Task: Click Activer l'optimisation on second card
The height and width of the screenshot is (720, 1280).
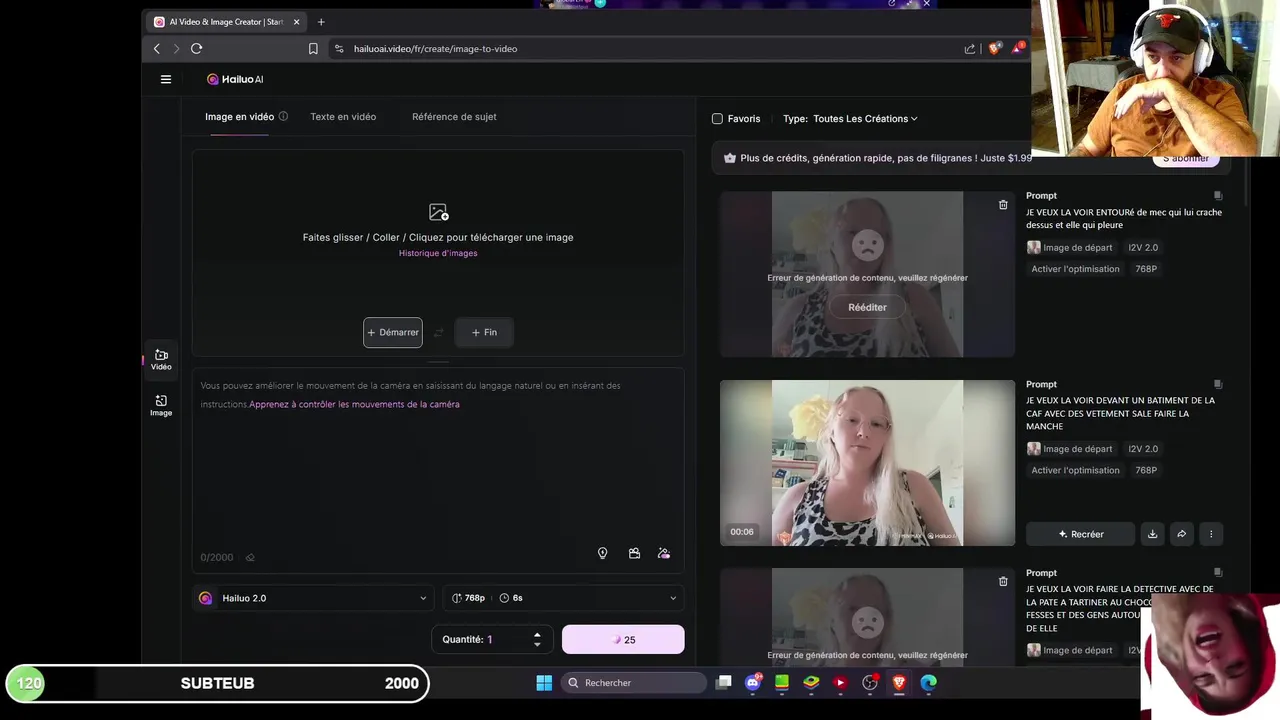Action: 1075,470
